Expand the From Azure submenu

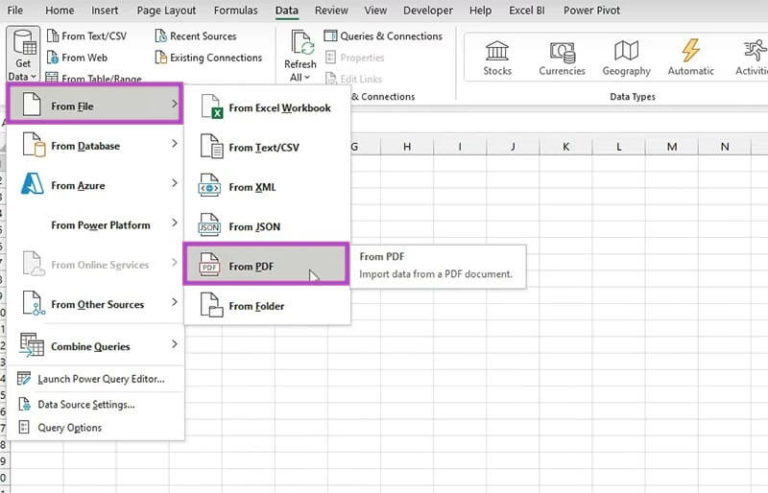pyautogui.click(x=96, y=186)
